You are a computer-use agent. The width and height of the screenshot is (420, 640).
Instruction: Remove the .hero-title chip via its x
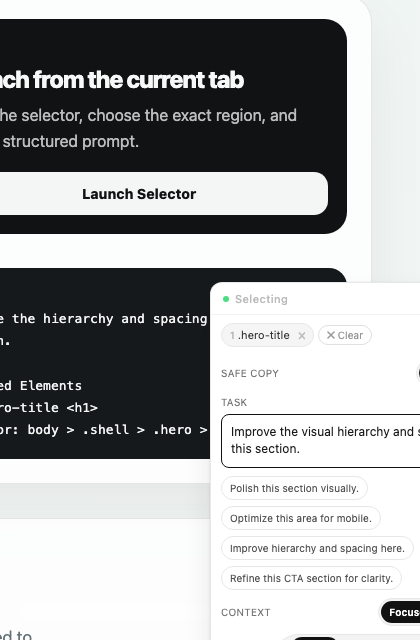(302, 336)
